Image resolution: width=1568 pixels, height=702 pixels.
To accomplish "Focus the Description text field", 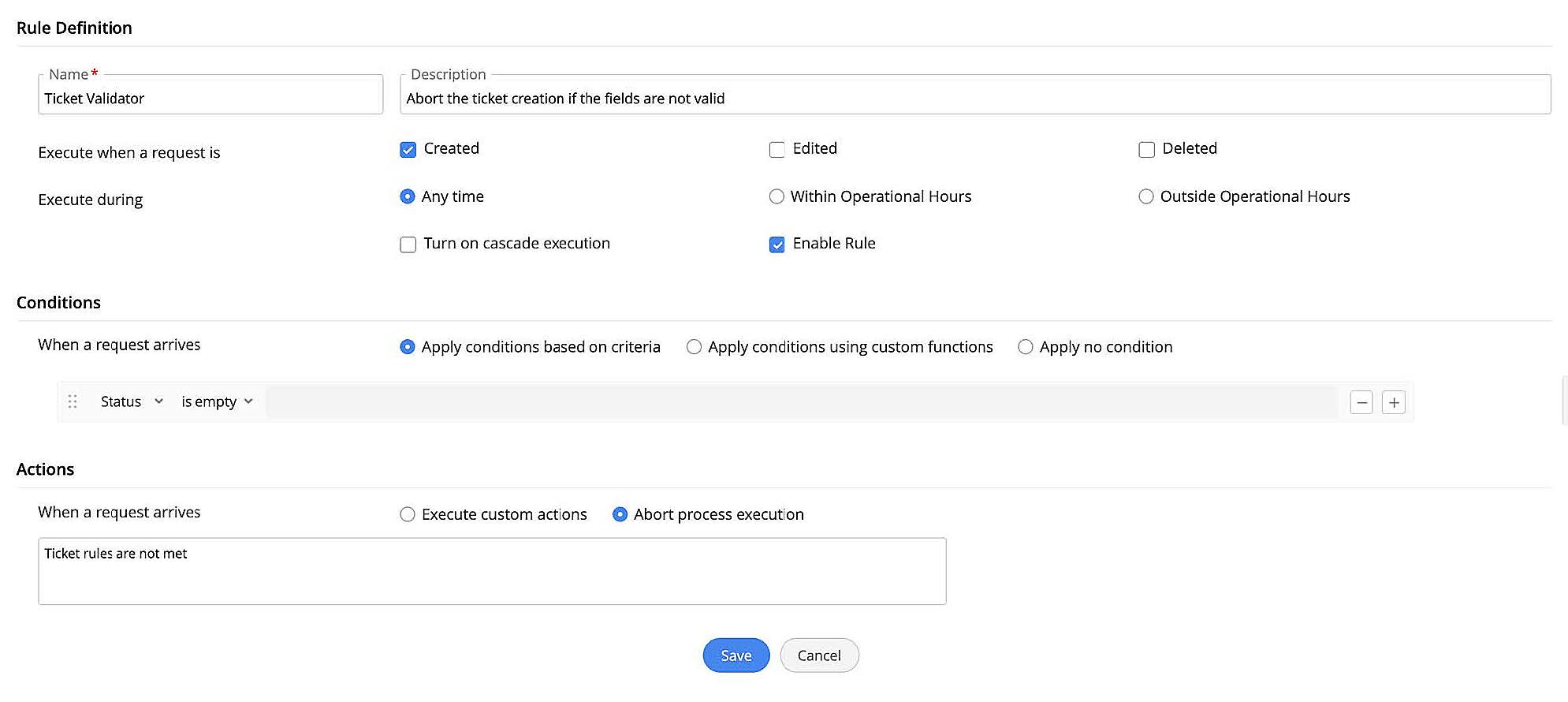I will [x=974, y=99].
